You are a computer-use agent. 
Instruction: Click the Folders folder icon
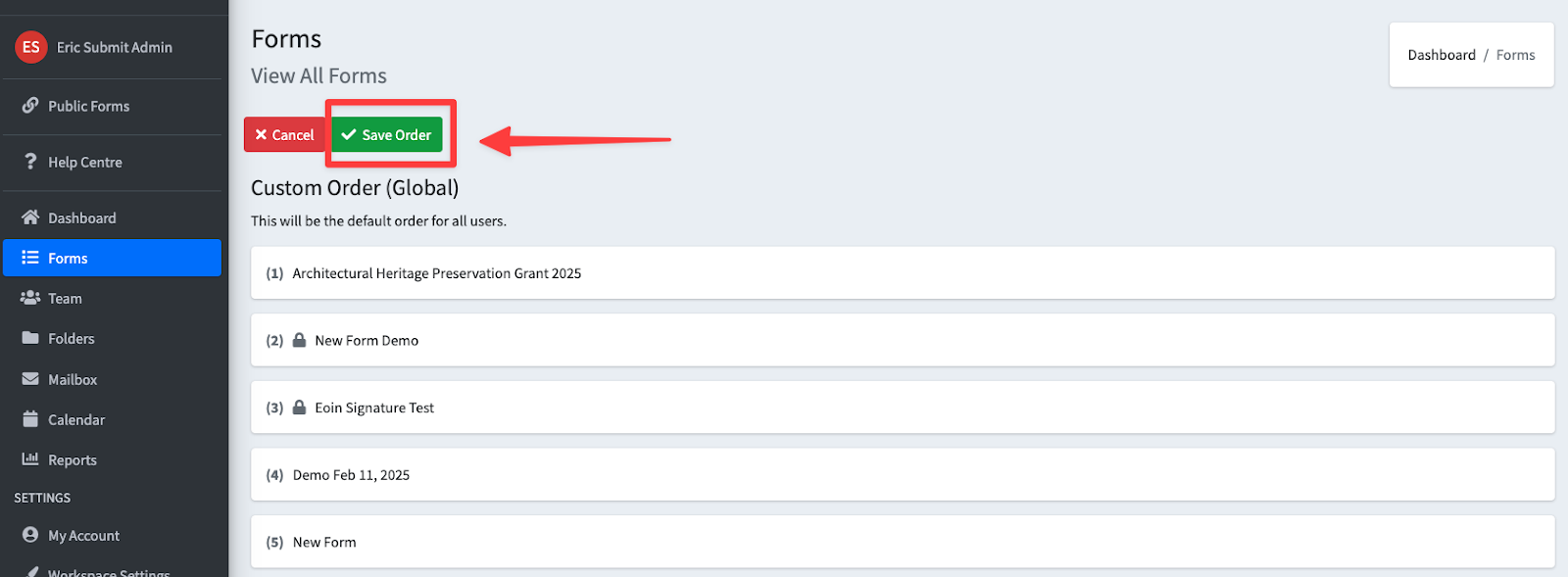30,338
